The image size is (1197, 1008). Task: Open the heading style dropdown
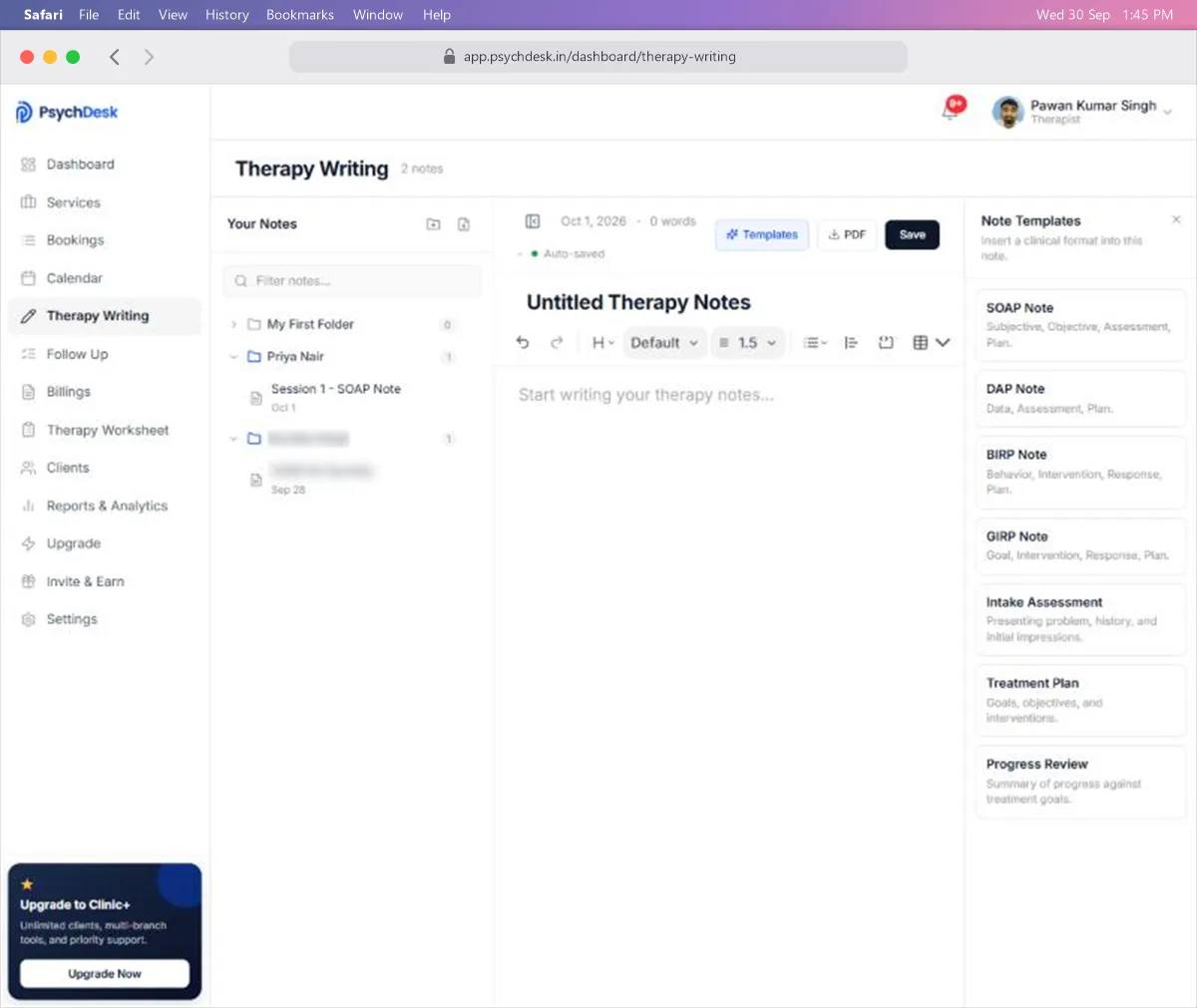click(602, 342)
